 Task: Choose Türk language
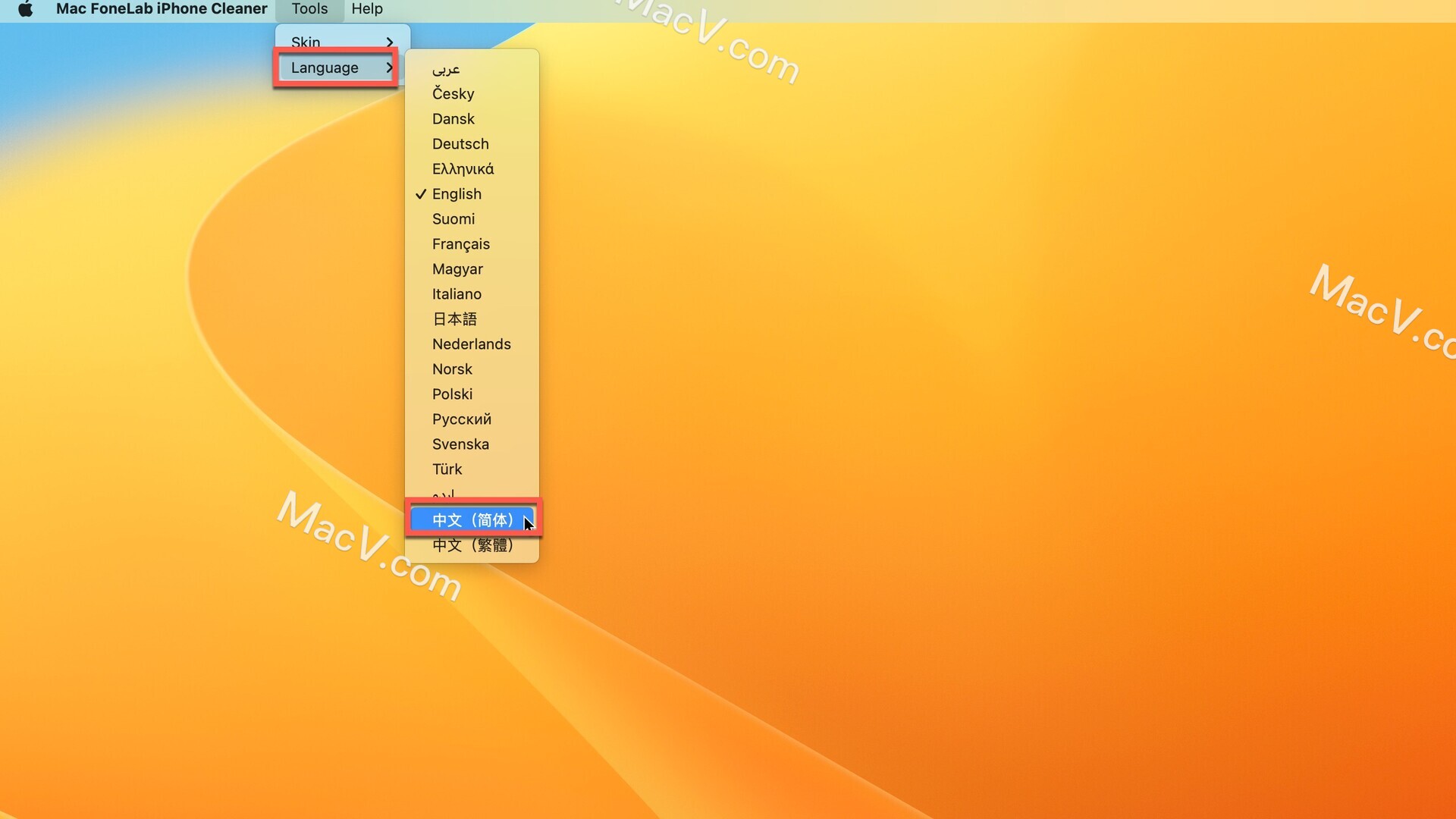point(472,469)
